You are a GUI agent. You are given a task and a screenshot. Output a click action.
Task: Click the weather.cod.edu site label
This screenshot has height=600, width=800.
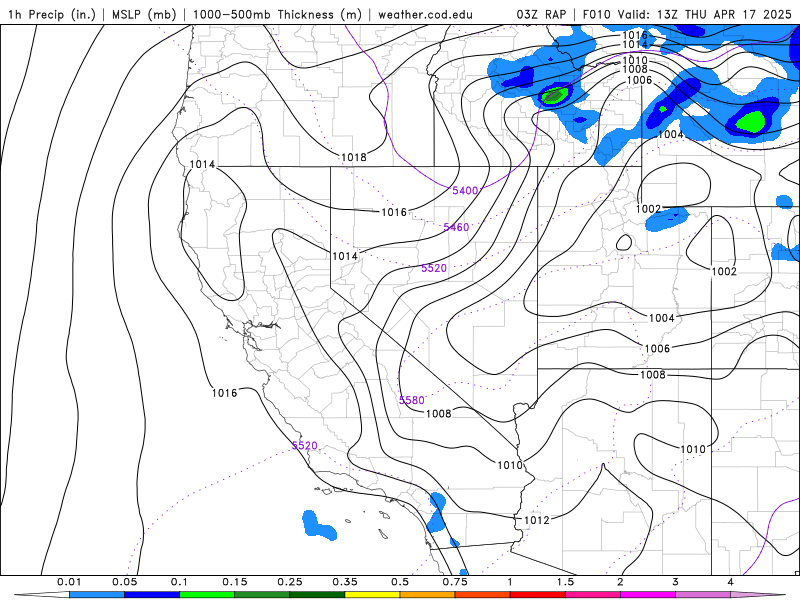tap(425, 14)
